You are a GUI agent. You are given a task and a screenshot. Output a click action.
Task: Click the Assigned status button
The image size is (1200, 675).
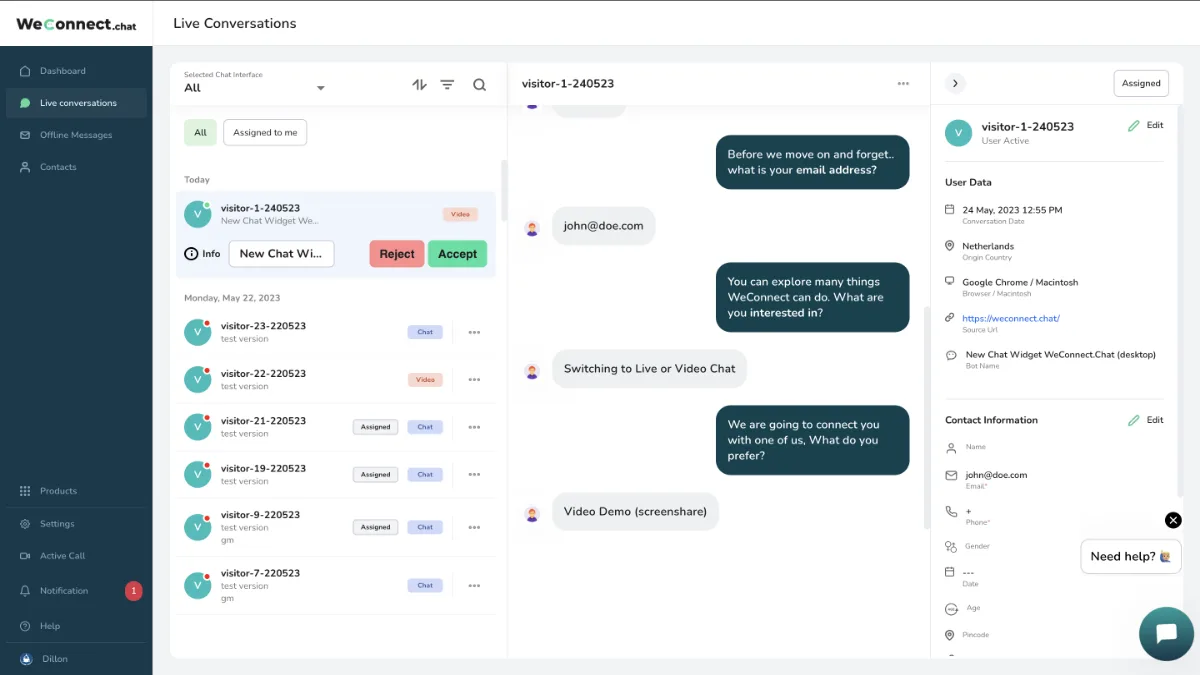tap(1141, 84)
